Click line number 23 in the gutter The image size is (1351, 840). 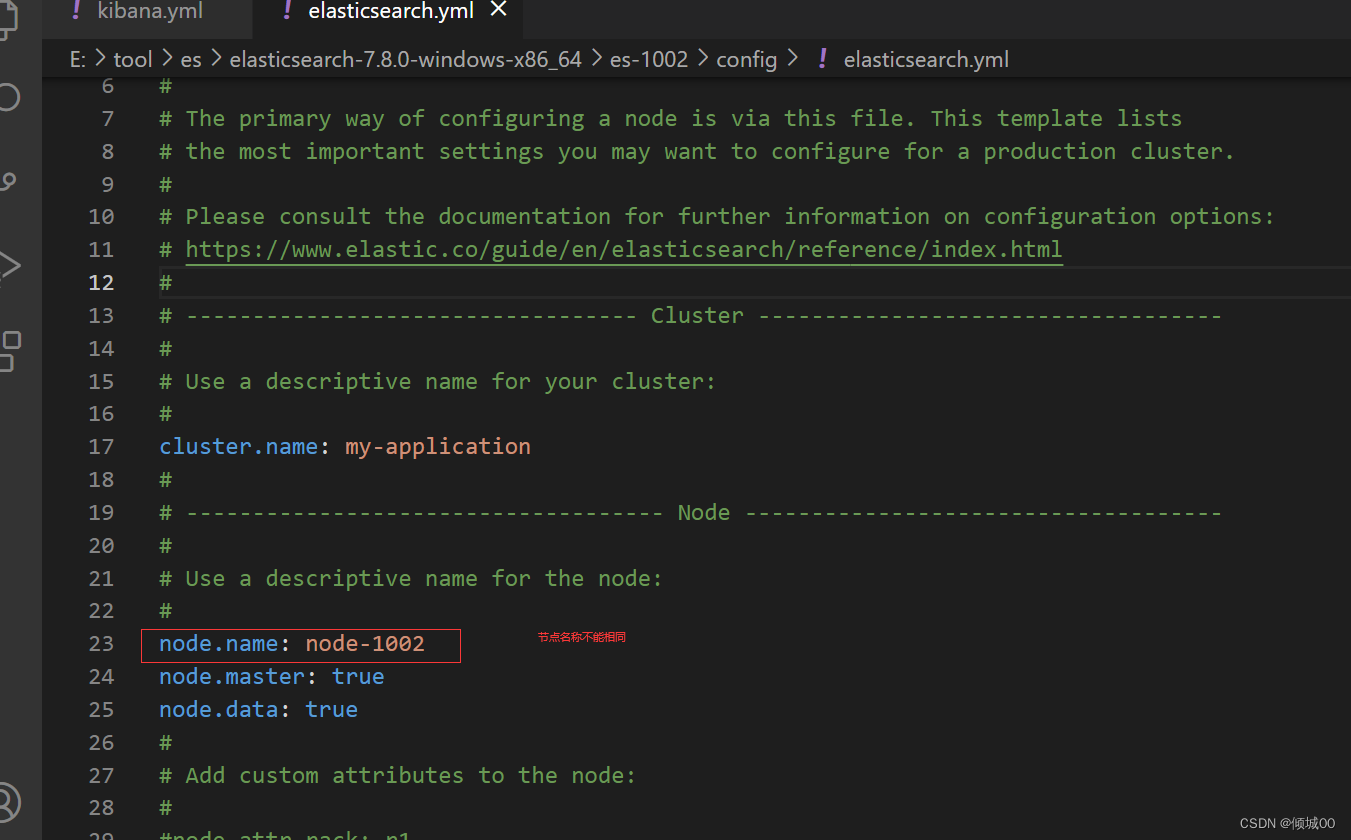(x=101, y=643)
